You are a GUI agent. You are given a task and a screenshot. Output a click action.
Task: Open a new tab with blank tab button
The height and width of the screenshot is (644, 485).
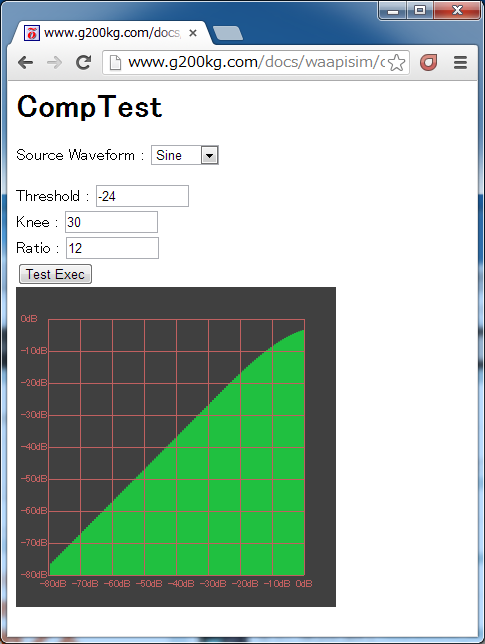(228, 33)
